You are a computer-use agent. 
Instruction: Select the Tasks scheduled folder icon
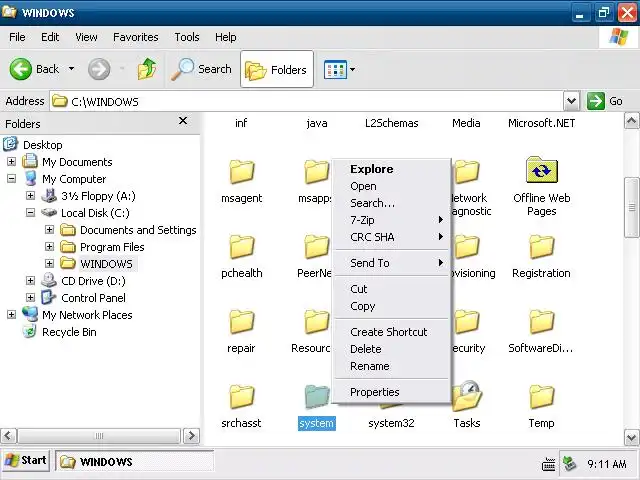(467, 396)
